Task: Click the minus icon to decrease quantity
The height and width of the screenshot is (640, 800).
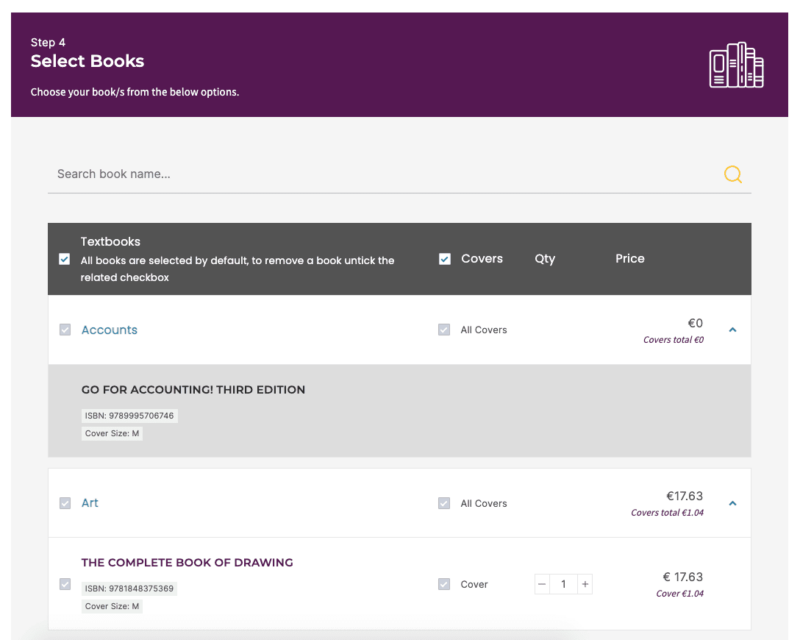Action: 541,583
